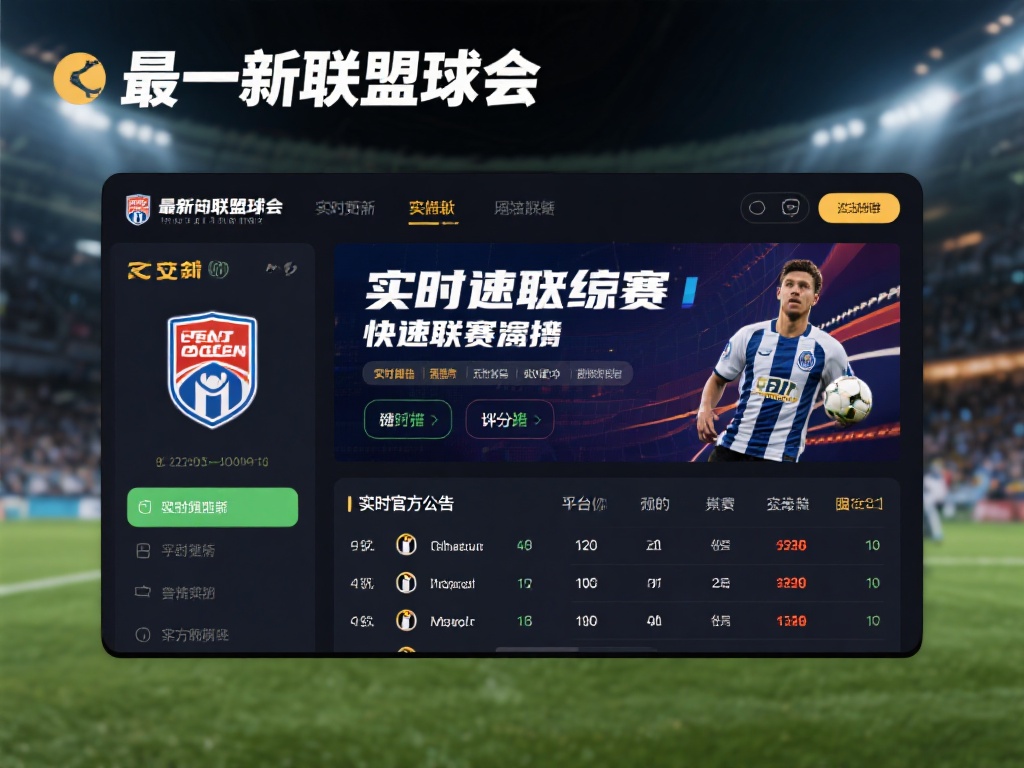Select the fourth sidebar item with the circle icon
The width and height of the screenshot is (1024, 768).
(x=182, y=634)
